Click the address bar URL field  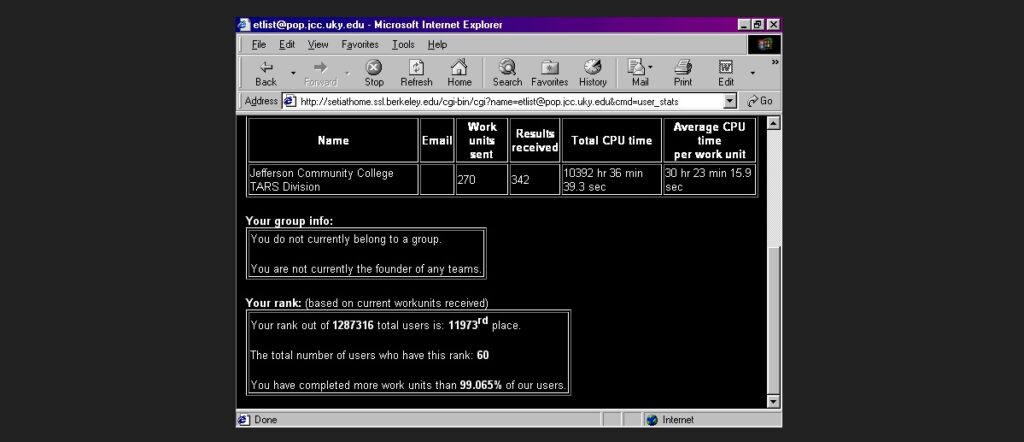(x=509, y=101)
